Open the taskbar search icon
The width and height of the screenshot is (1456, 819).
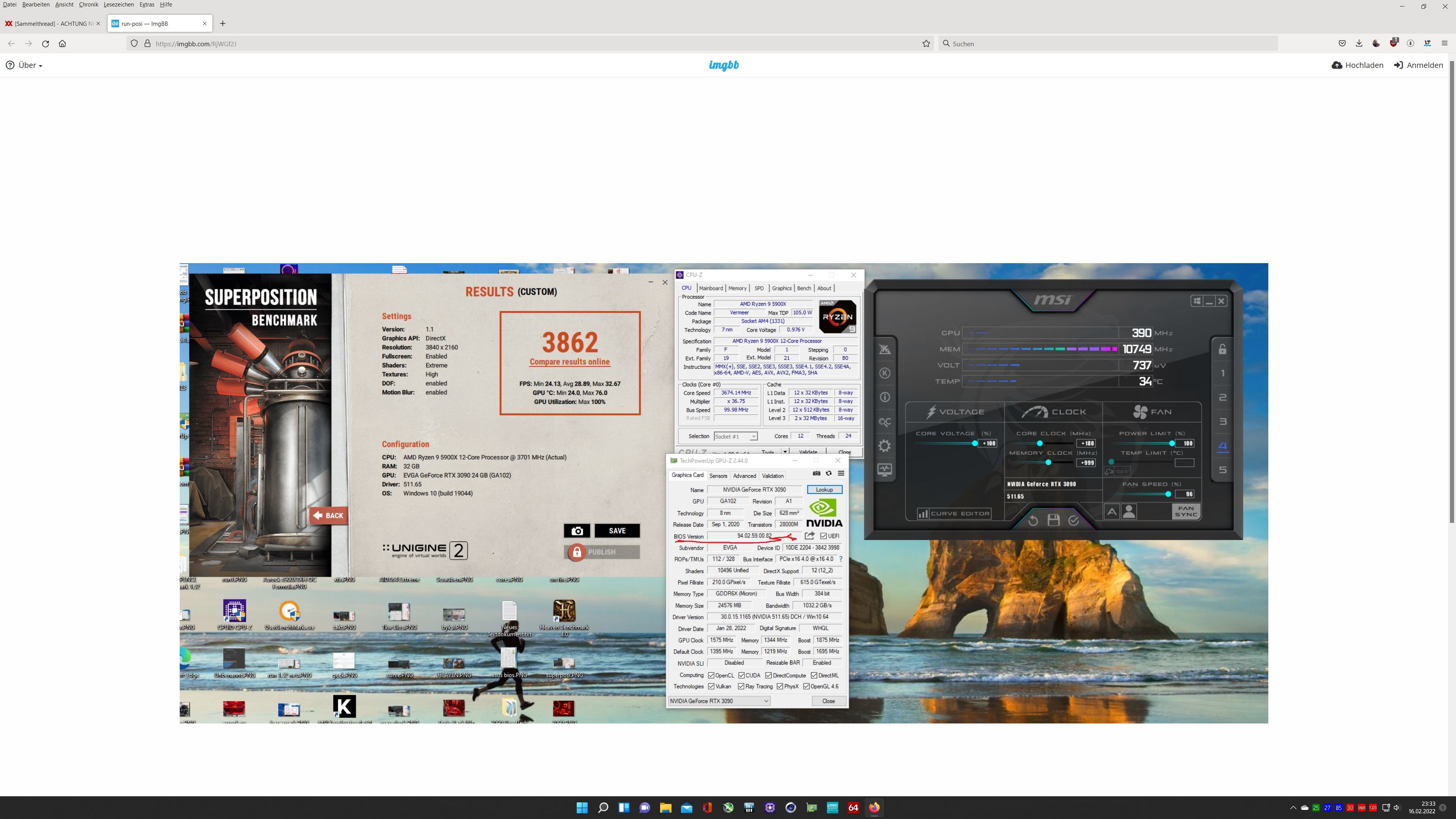pyautogui.click(x=602, y=807)
